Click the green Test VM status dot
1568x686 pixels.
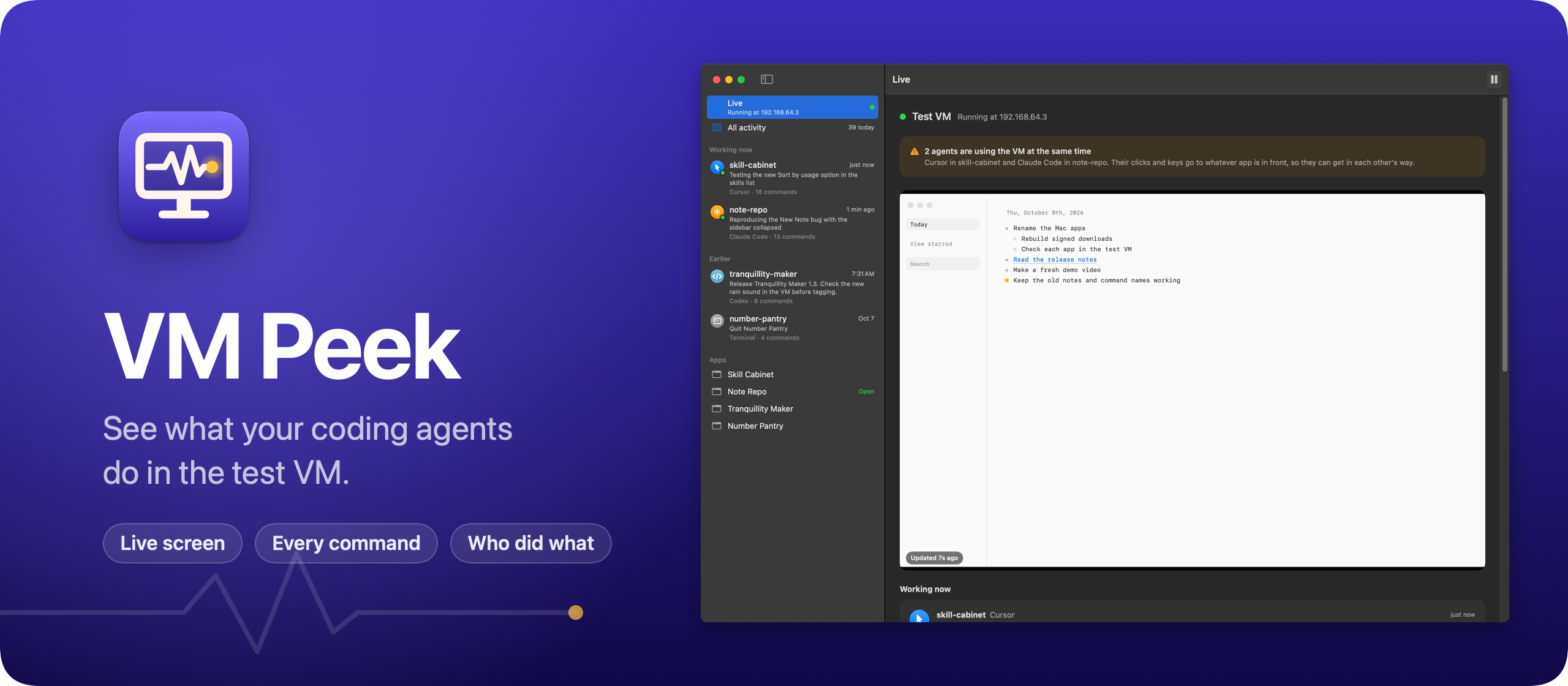click(x=903, y=116)
